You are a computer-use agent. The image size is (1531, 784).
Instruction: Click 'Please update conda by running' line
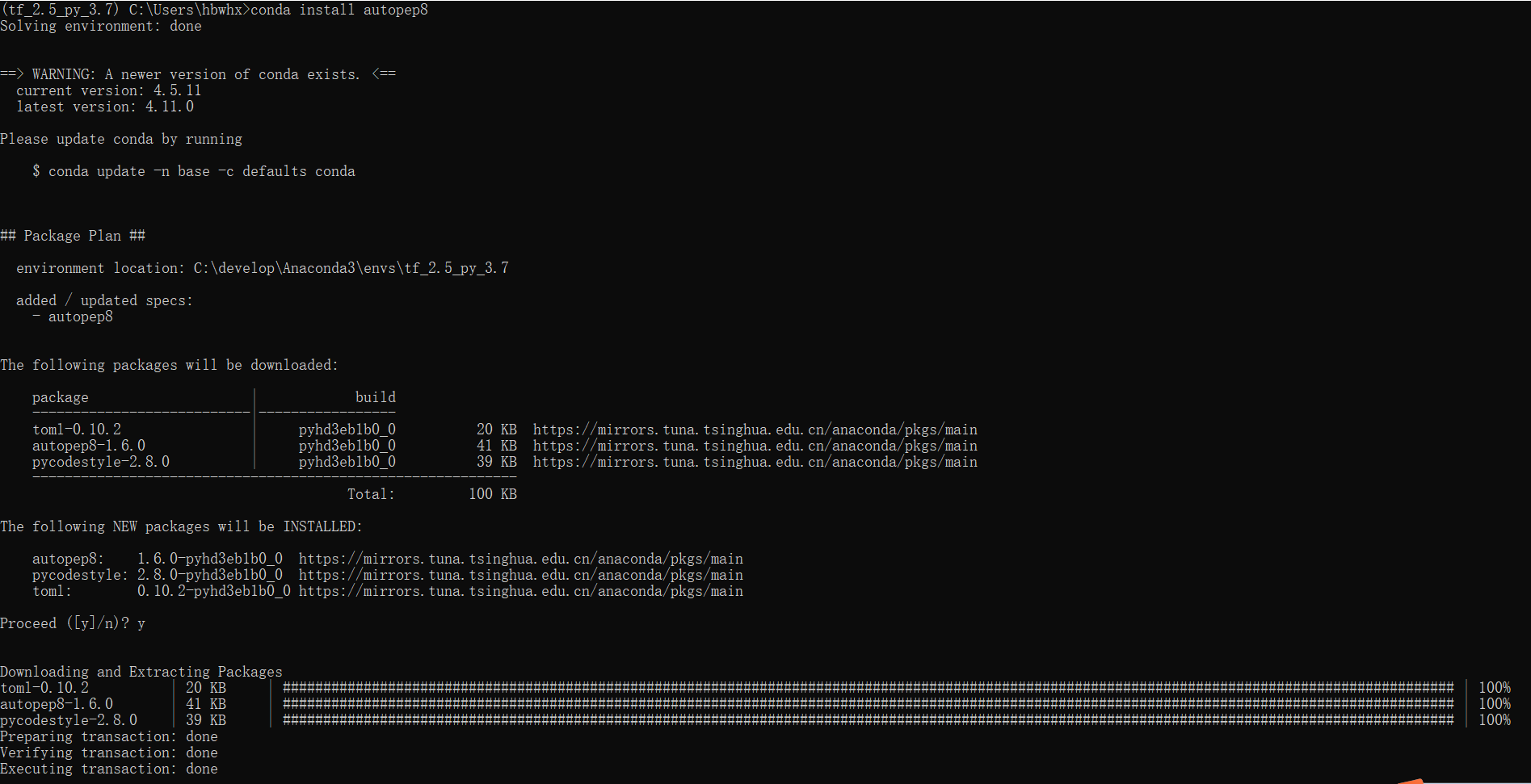[x=121, y=139]
